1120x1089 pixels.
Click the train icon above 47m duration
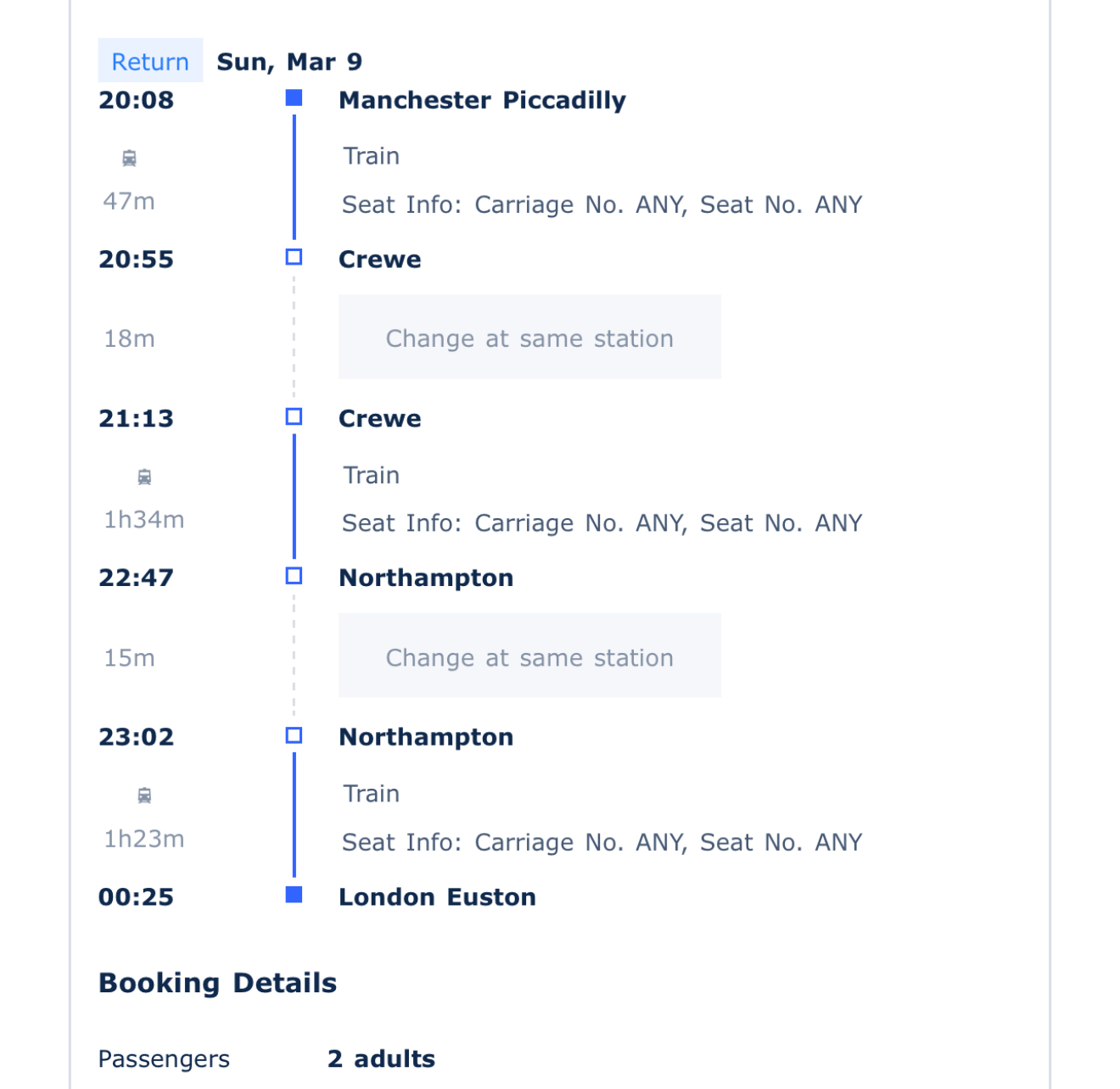pos(129,158)
